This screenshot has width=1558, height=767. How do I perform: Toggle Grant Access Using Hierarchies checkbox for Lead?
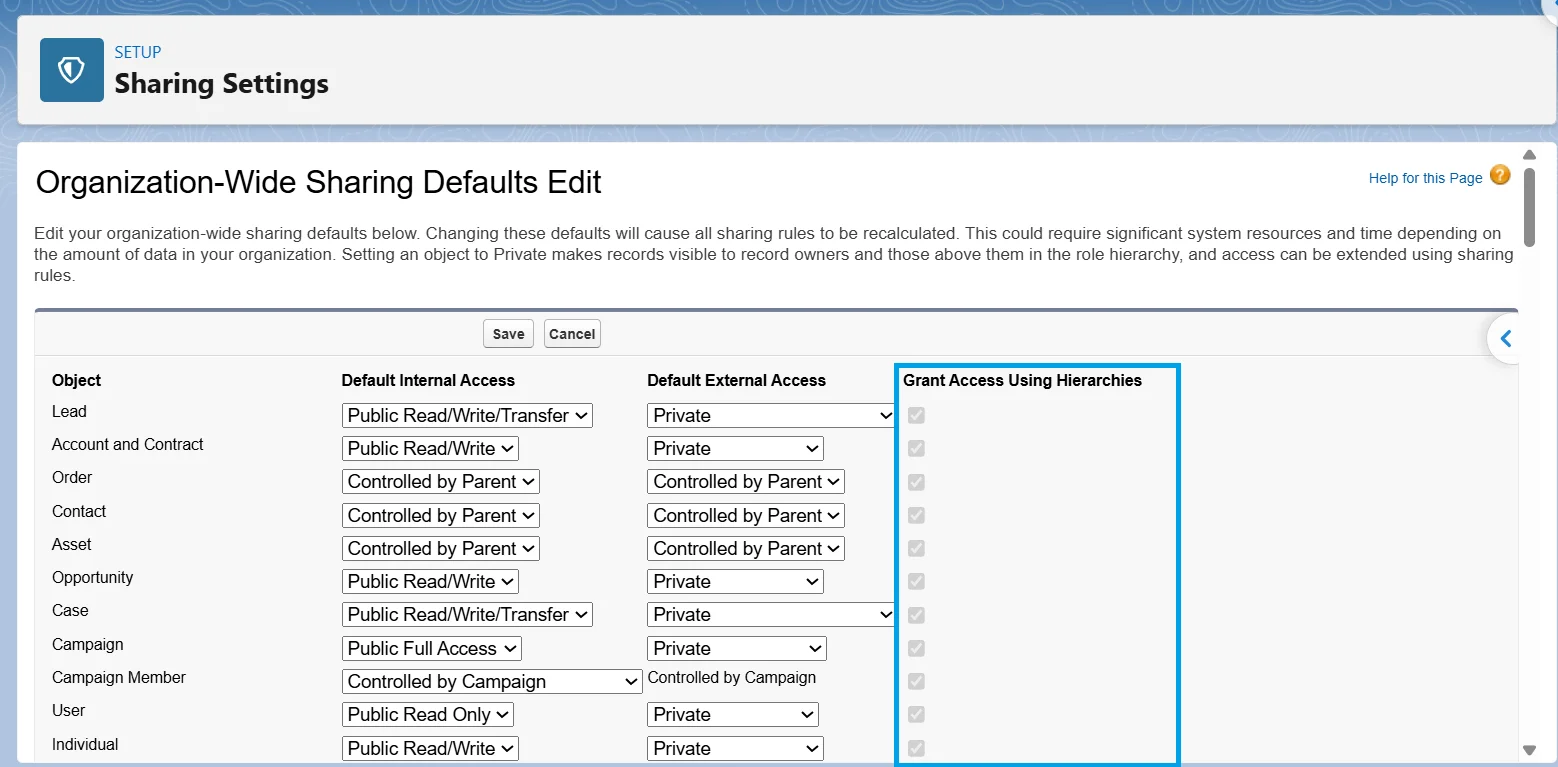916,415
